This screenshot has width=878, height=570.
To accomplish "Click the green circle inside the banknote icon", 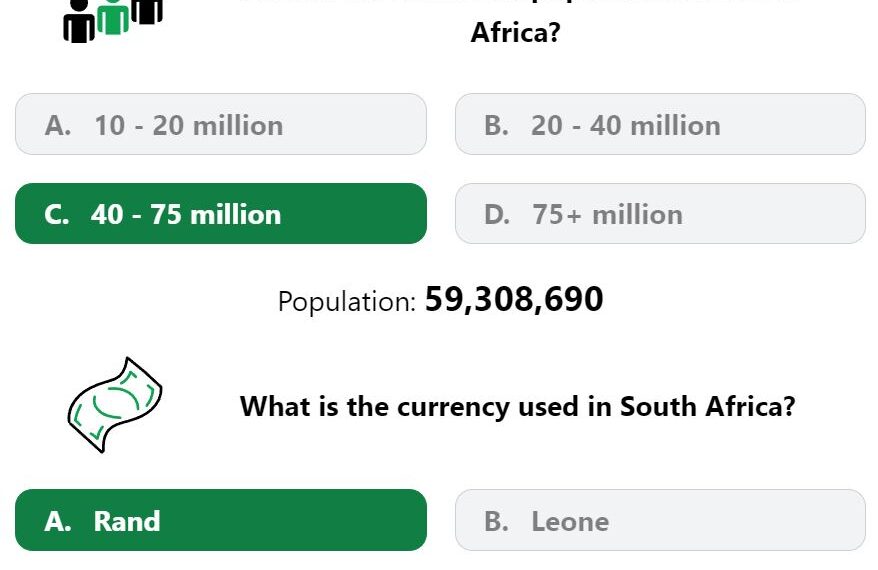I will pos(116,402).
